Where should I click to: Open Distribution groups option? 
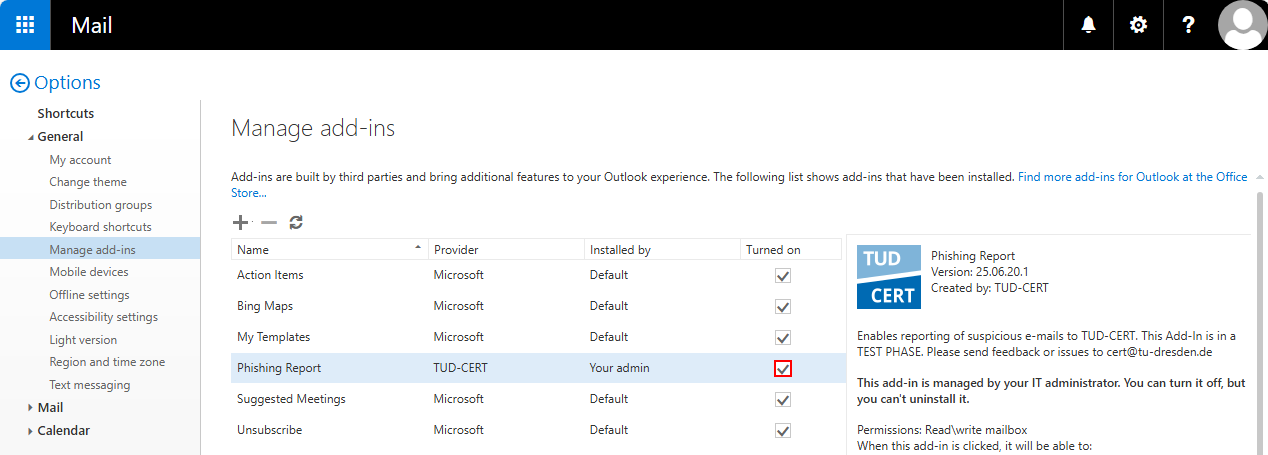(101, 205)
